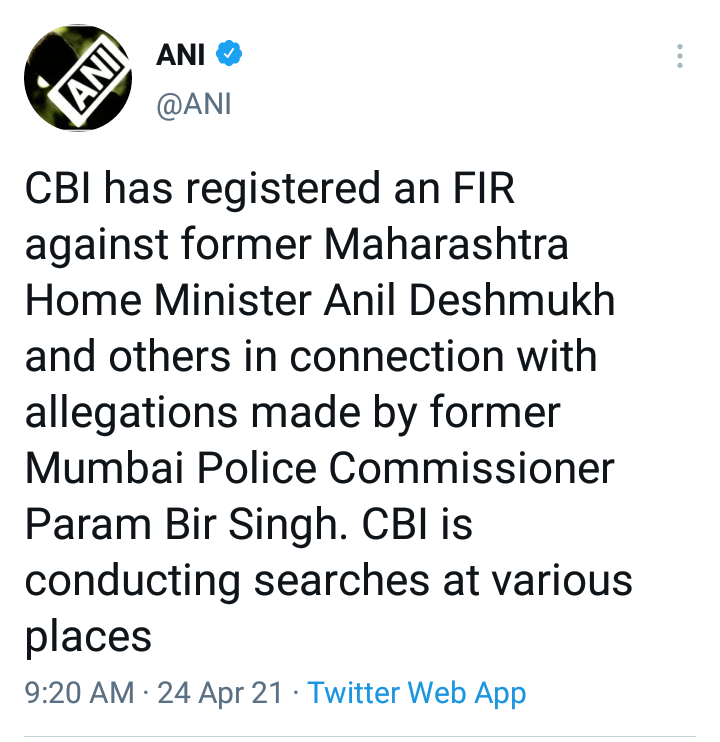Image resolution: width=720 pixels, height=742 pixels.
Task: Click the words conducting searches at various
Action: [328, 581]
